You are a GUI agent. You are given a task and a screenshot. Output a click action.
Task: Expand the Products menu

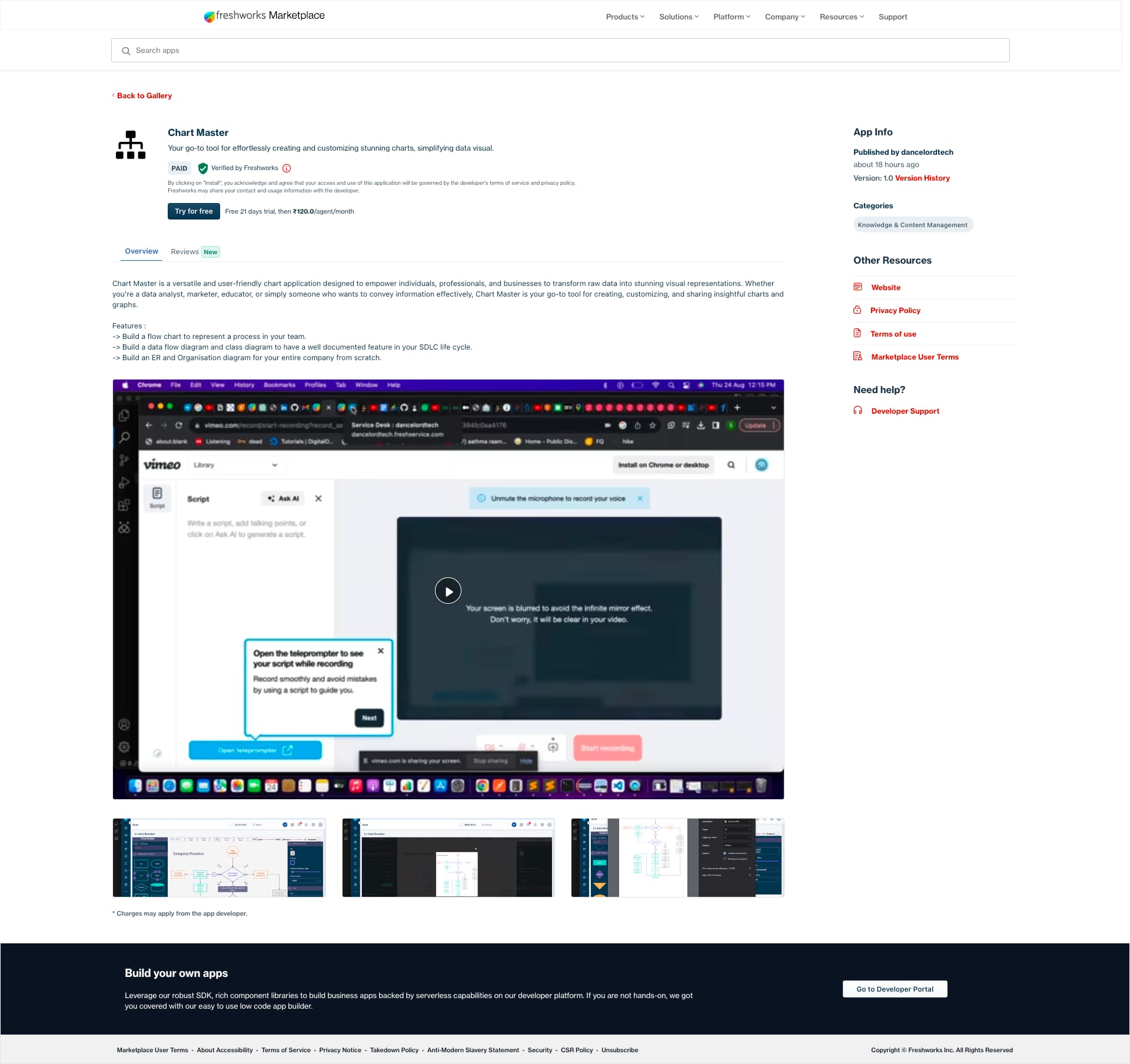625,16
